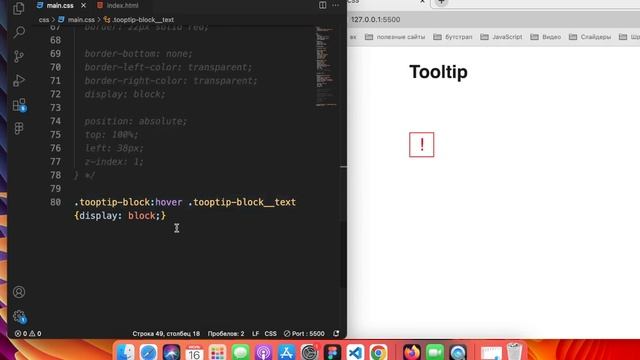Screen dimensions: 640x360
Task: Open the Source Control view
Action: (19, 56)
